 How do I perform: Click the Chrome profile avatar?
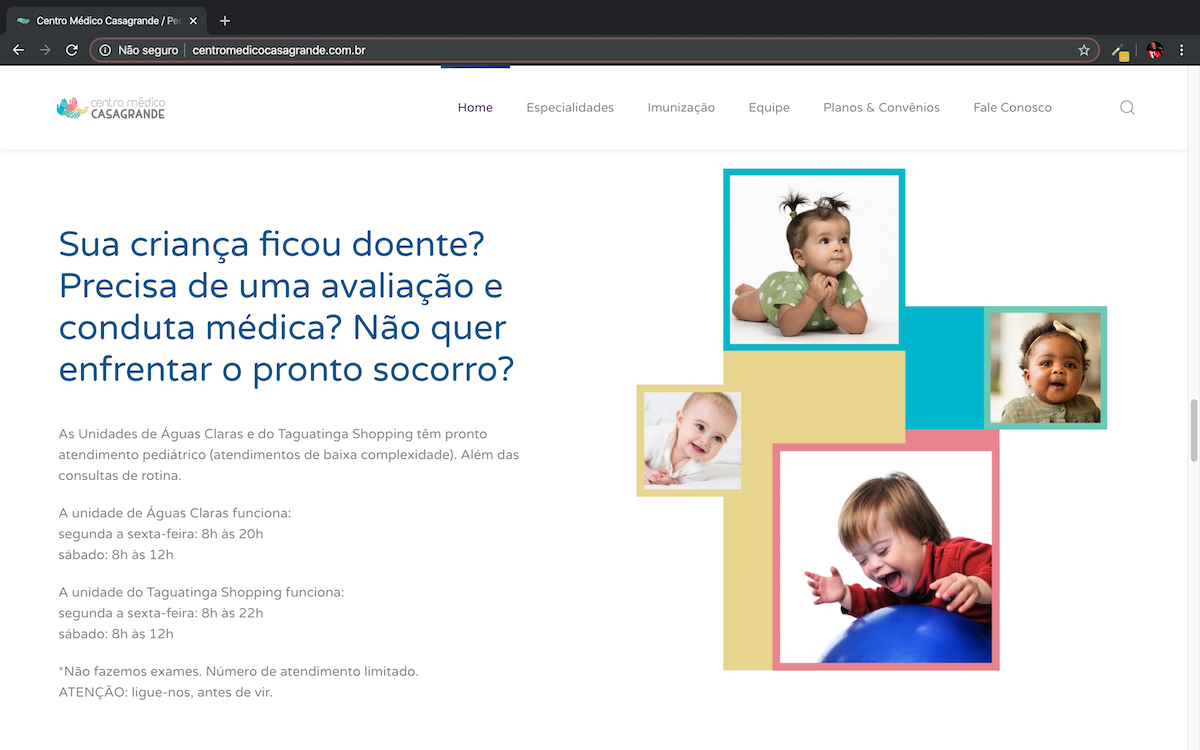(x=1155, y=50)
